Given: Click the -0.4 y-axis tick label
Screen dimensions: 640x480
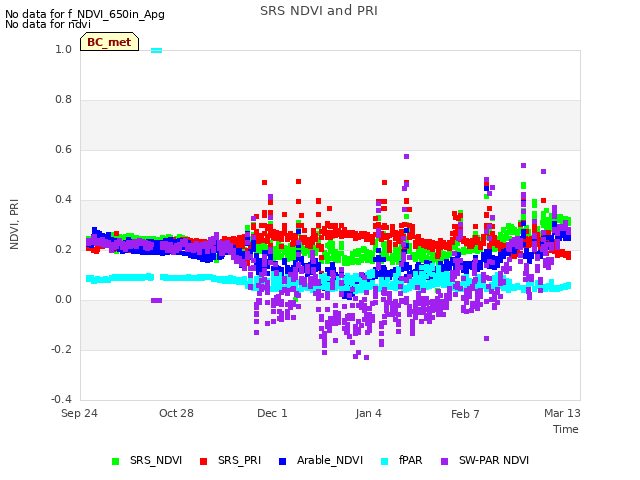Looking at the screenshot, I should coord(61,399).
